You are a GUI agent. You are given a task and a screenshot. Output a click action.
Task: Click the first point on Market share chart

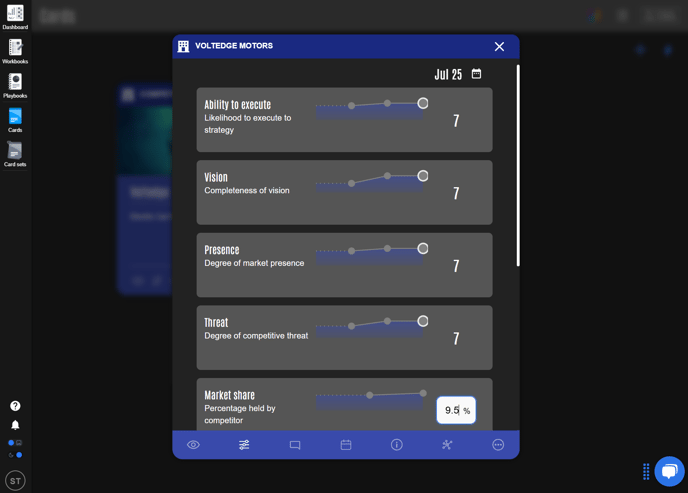pos(370,395)
